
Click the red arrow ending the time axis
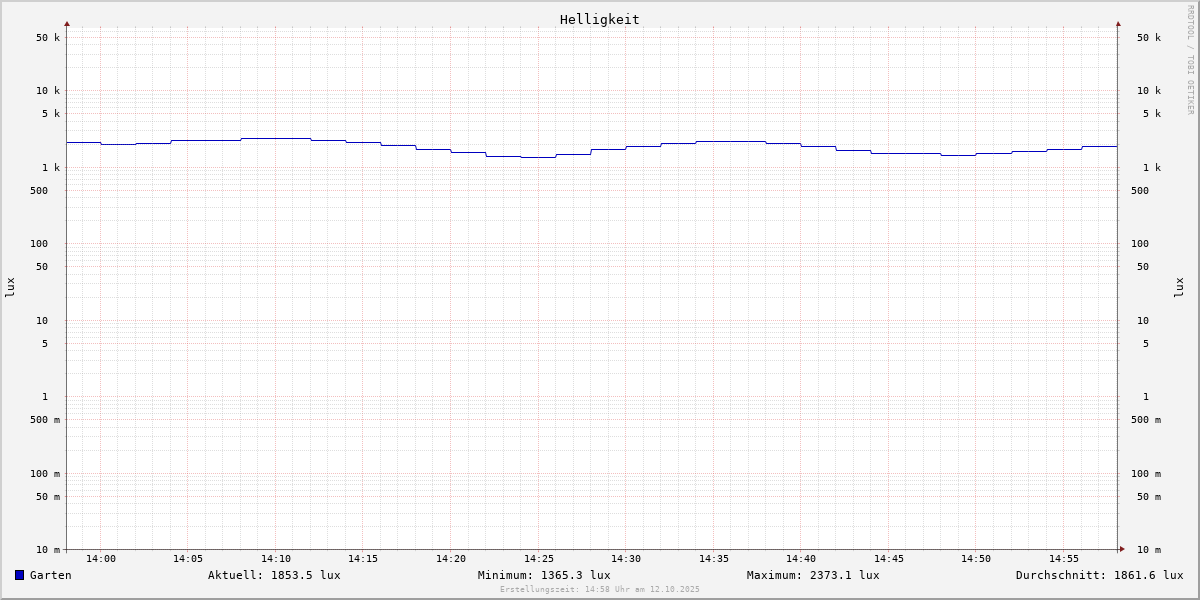tap(1122, 548)
